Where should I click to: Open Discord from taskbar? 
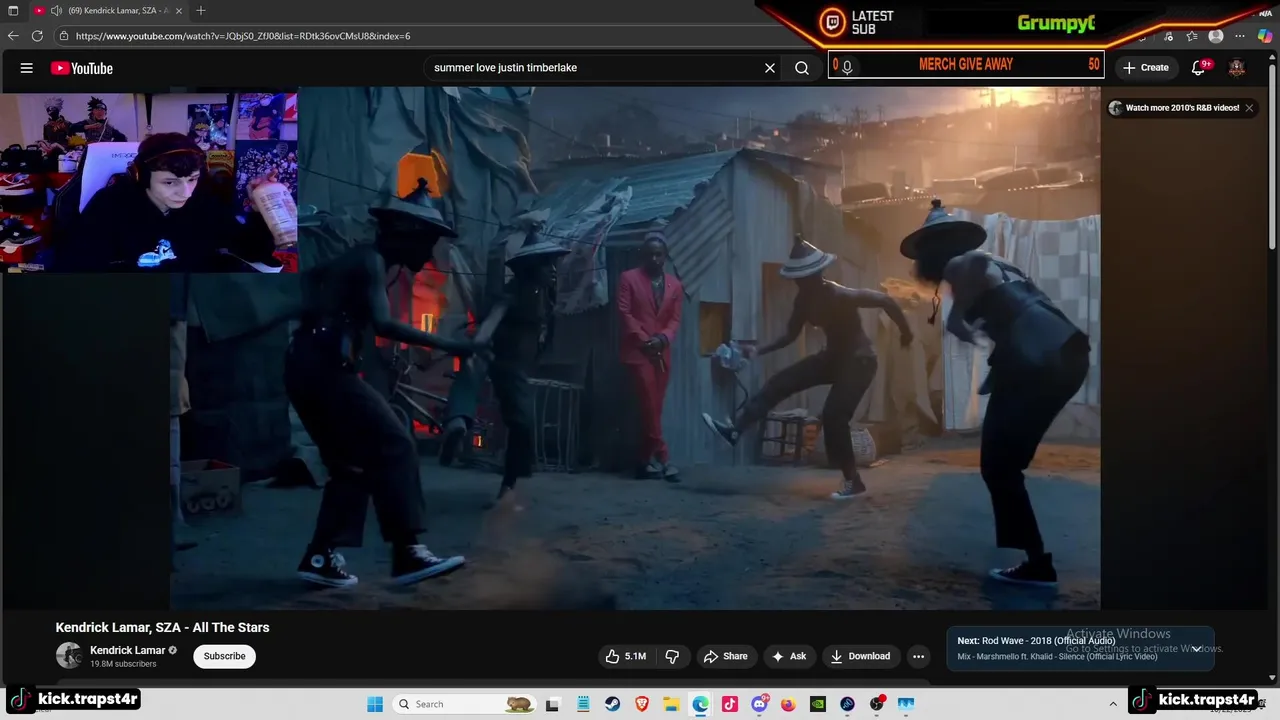(x=760, y=704)
